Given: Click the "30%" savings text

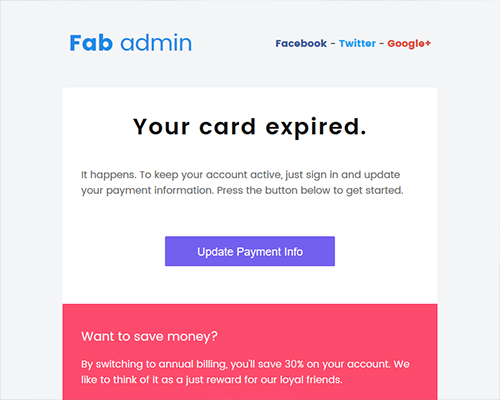Looking at the screenshot, I should coord(294,364).
